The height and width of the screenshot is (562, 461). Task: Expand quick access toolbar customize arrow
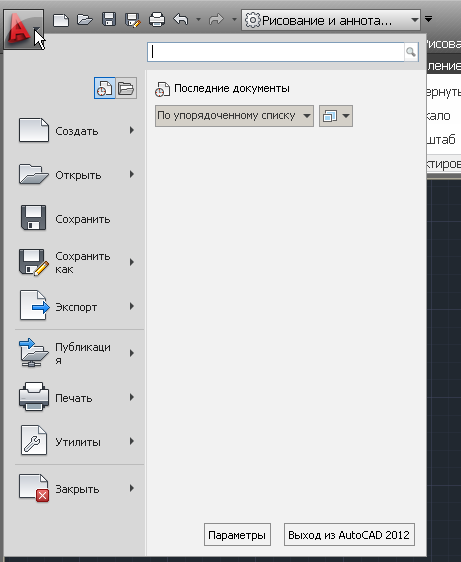click(x=428, y=19)
